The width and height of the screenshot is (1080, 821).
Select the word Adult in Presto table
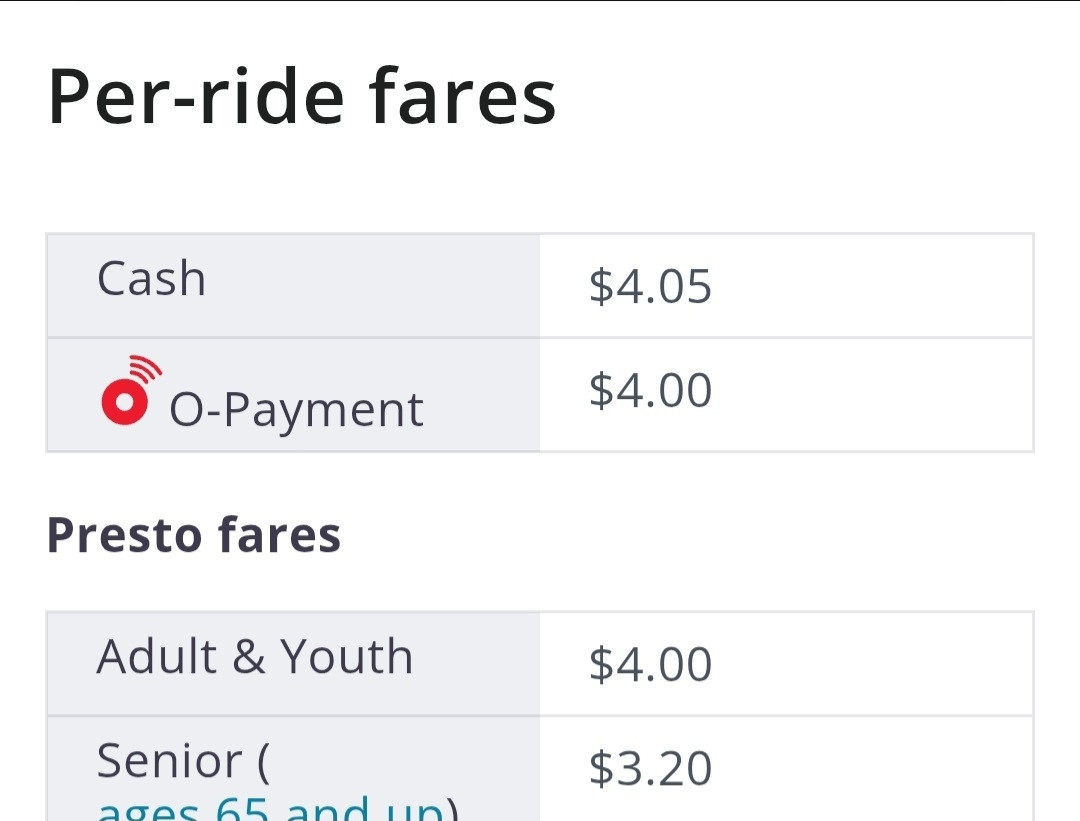tap(157, 656)
